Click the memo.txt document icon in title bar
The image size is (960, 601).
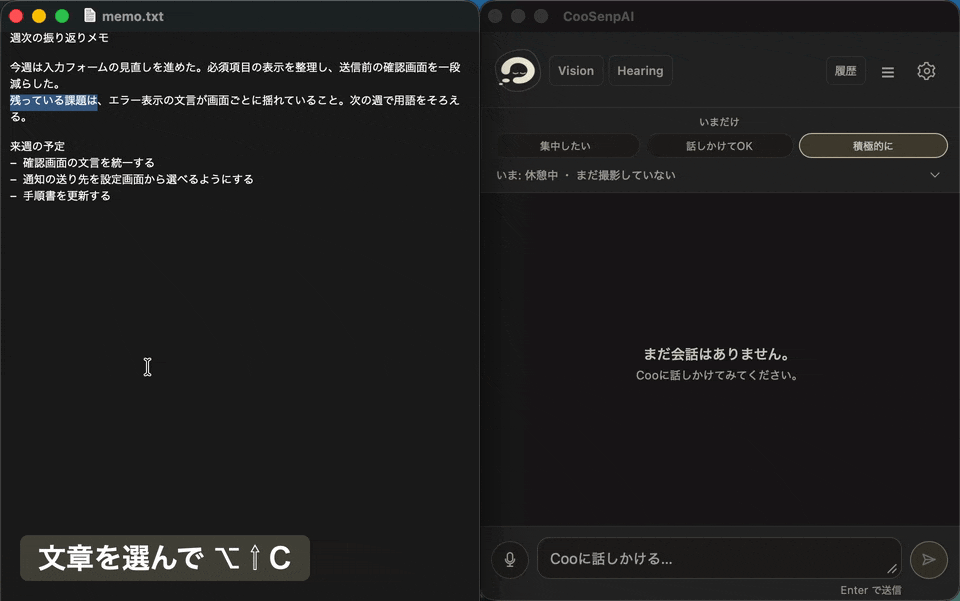[x=90, y=16]
